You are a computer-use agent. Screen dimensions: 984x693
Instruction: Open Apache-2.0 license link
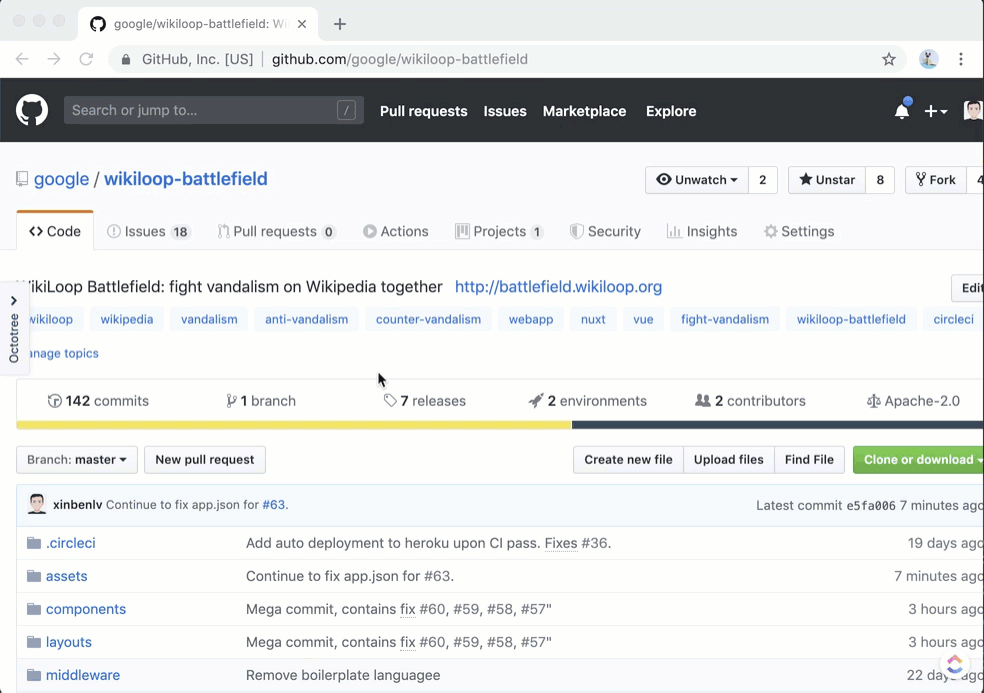pos(913,400)
